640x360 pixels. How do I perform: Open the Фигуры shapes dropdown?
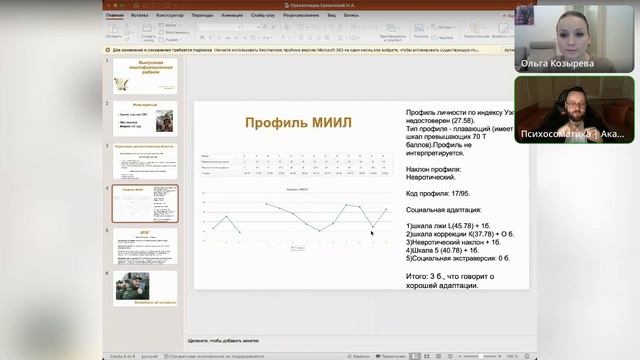(x=442, y=27)
